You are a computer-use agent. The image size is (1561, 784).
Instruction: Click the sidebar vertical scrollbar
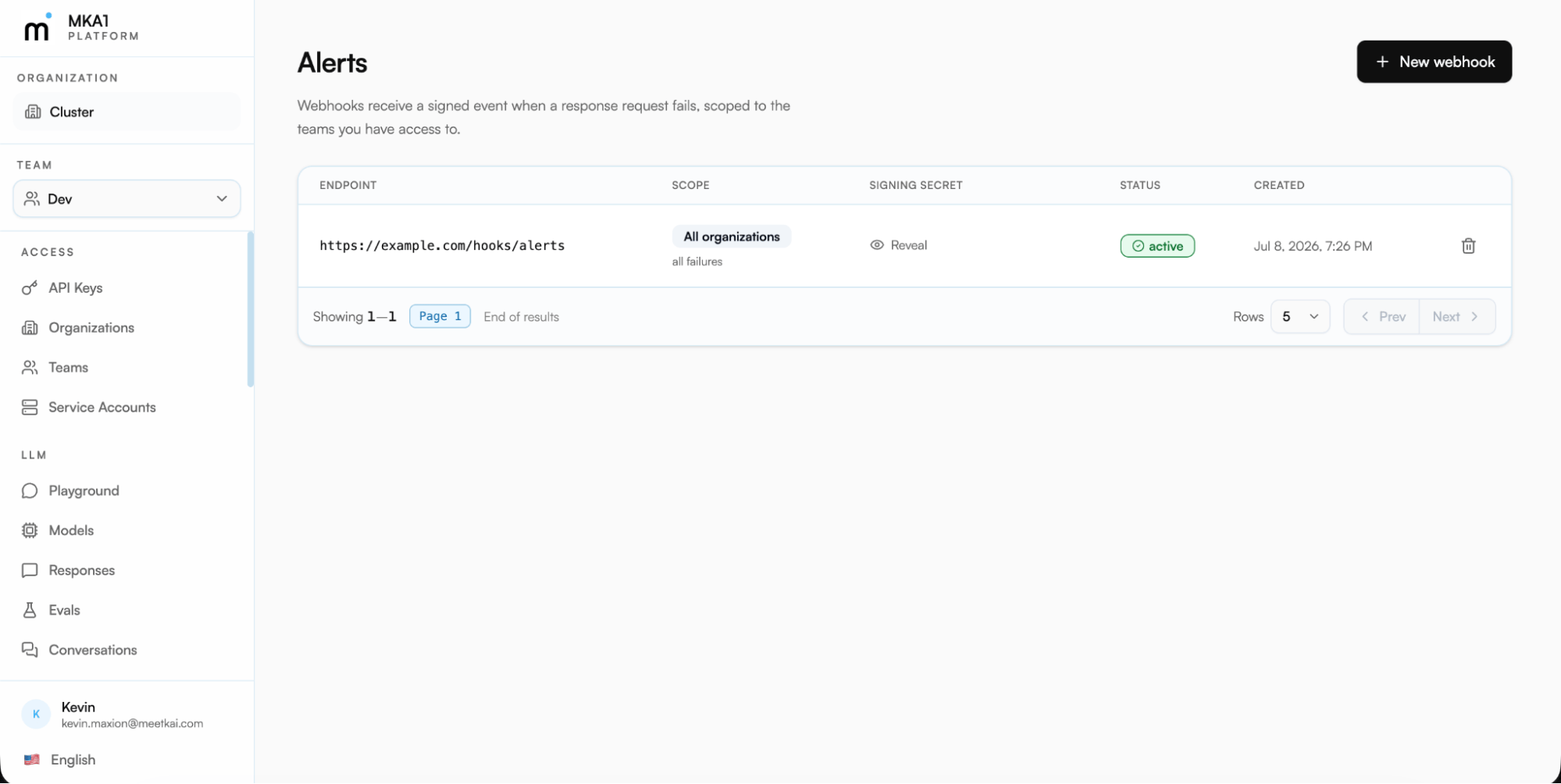click(251, 309)
